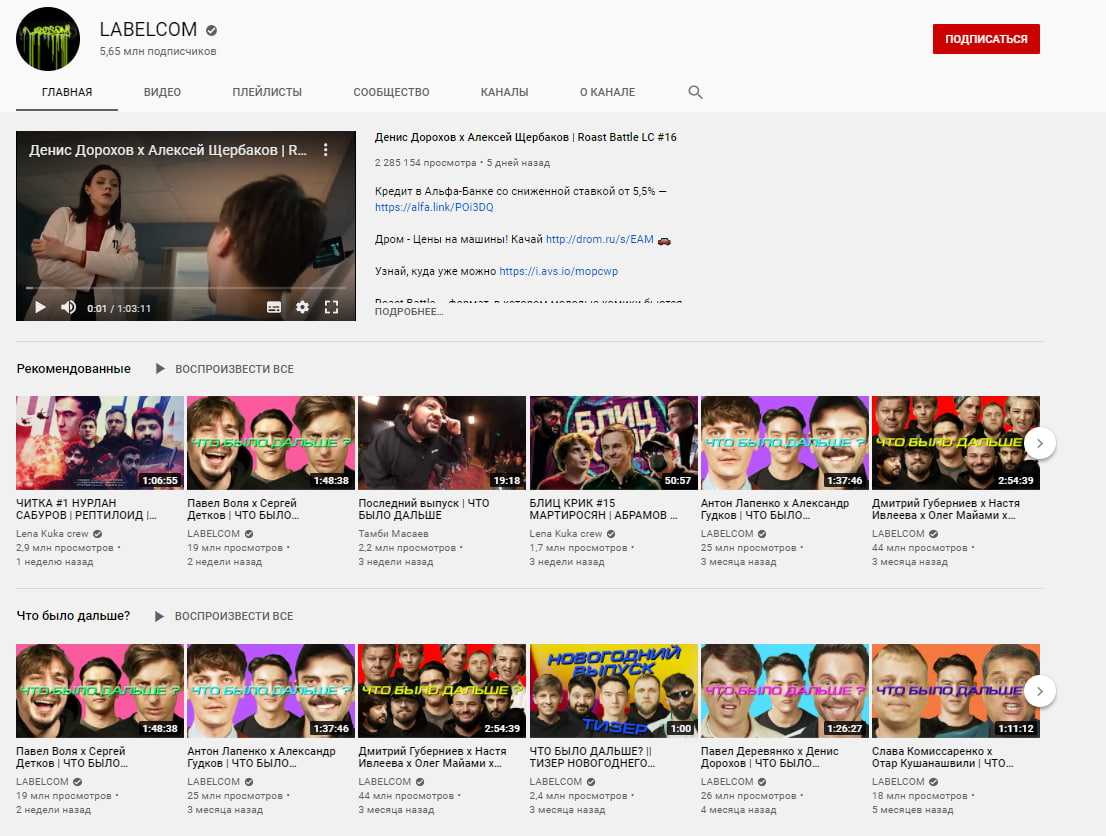The width and height of the screenshot is (1106, 836).
Task: Open three-dot menu on featured video
Action: coord(325,150)
